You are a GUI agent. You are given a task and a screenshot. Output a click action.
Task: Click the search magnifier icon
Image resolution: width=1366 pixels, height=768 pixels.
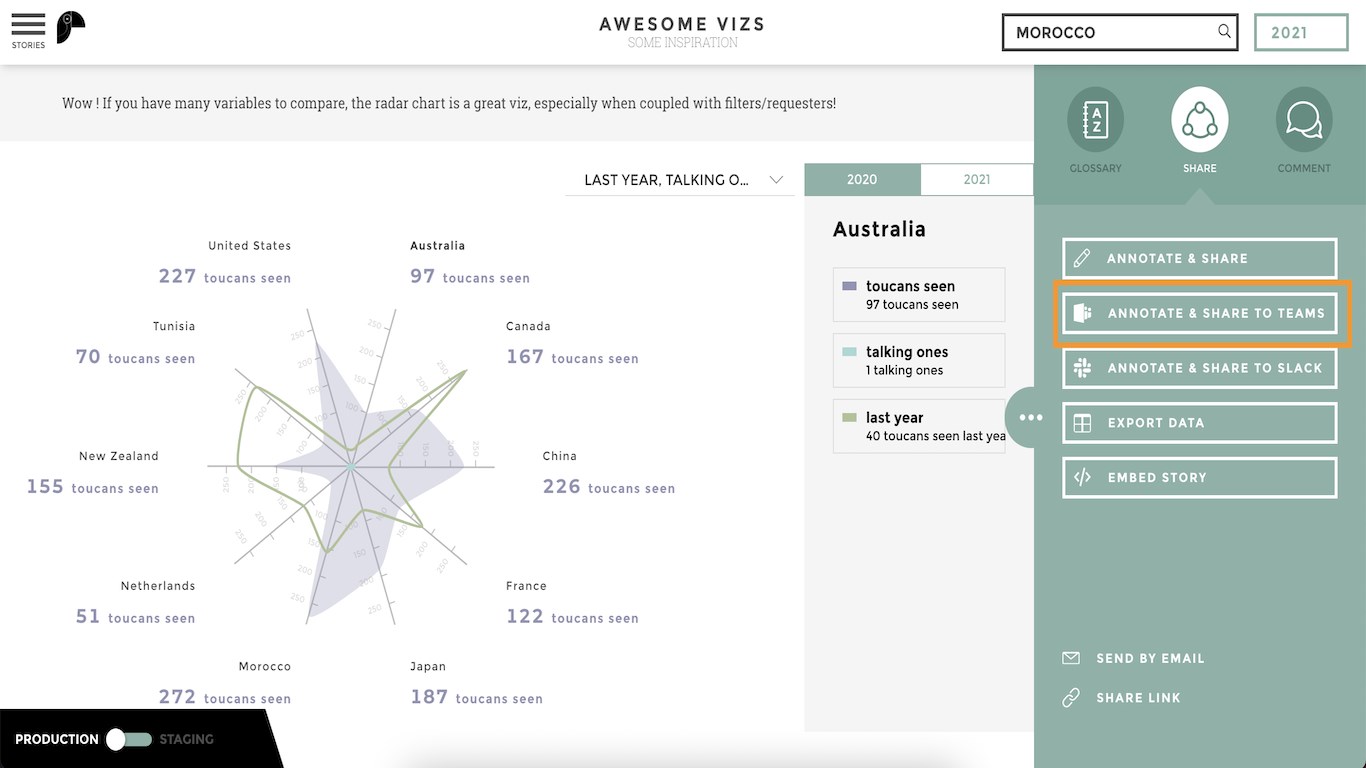tap(1224, 32)
